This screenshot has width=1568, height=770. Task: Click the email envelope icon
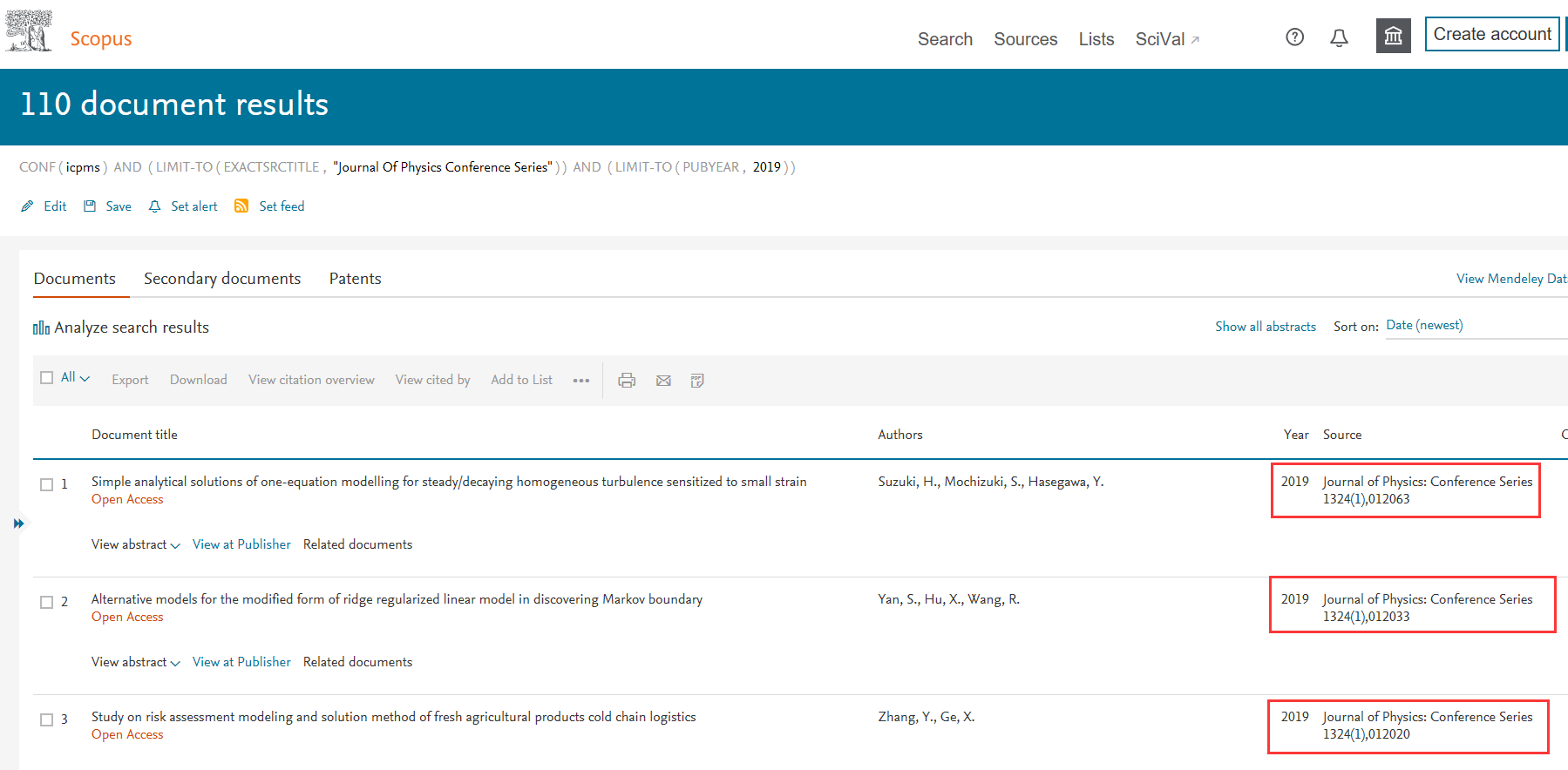tap(663, 381)
